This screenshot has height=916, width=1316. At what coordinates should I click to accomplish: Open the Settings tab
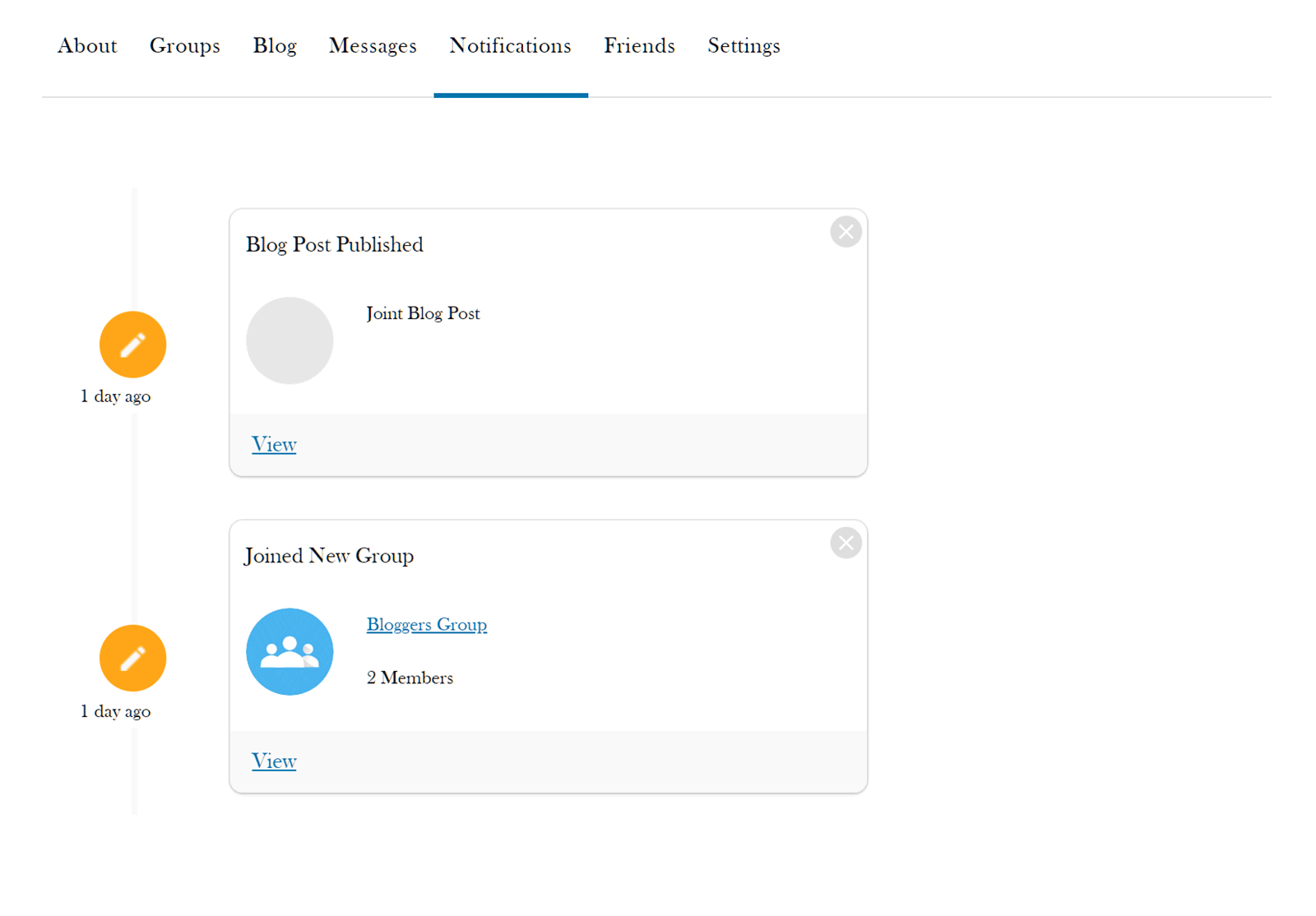coord(744,46)
